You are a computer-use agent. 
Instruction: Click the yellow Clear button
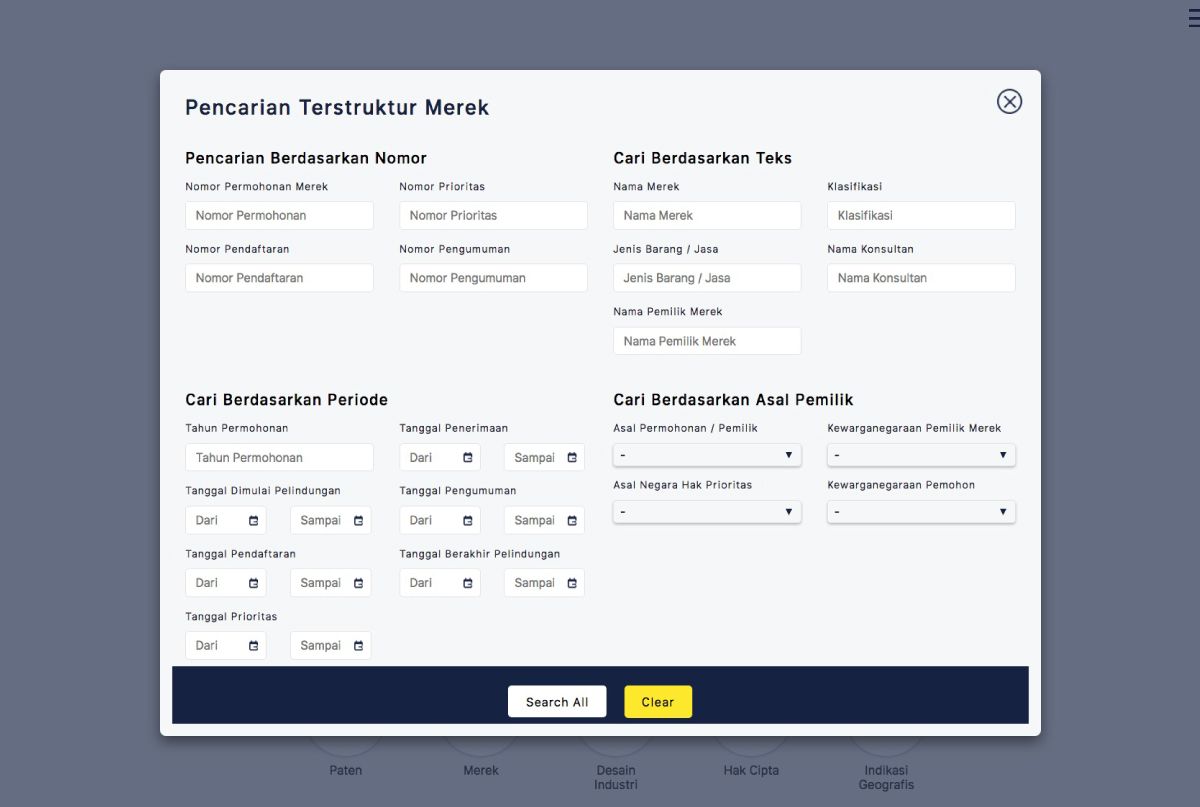(658, 702)
